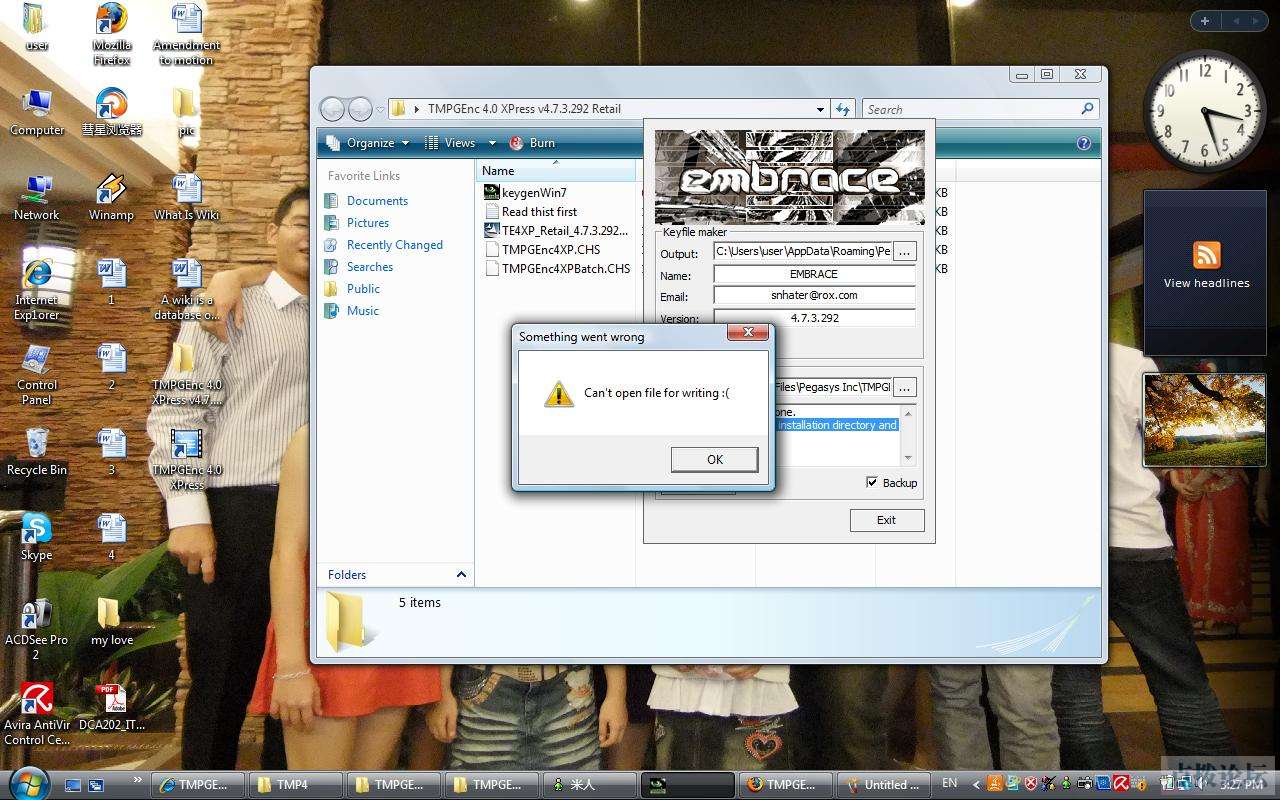Click the sidebar add gadget plus button

pos(1205,21)
